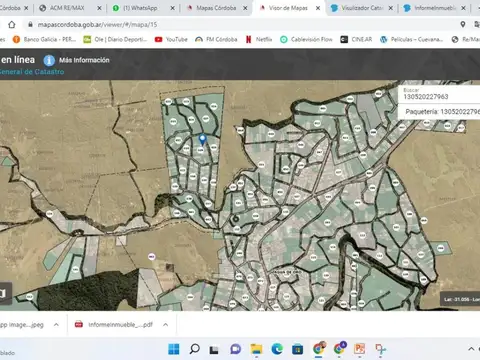Open PowerPoint from the taskbar

pyautogui.click(x=360, y=349)
